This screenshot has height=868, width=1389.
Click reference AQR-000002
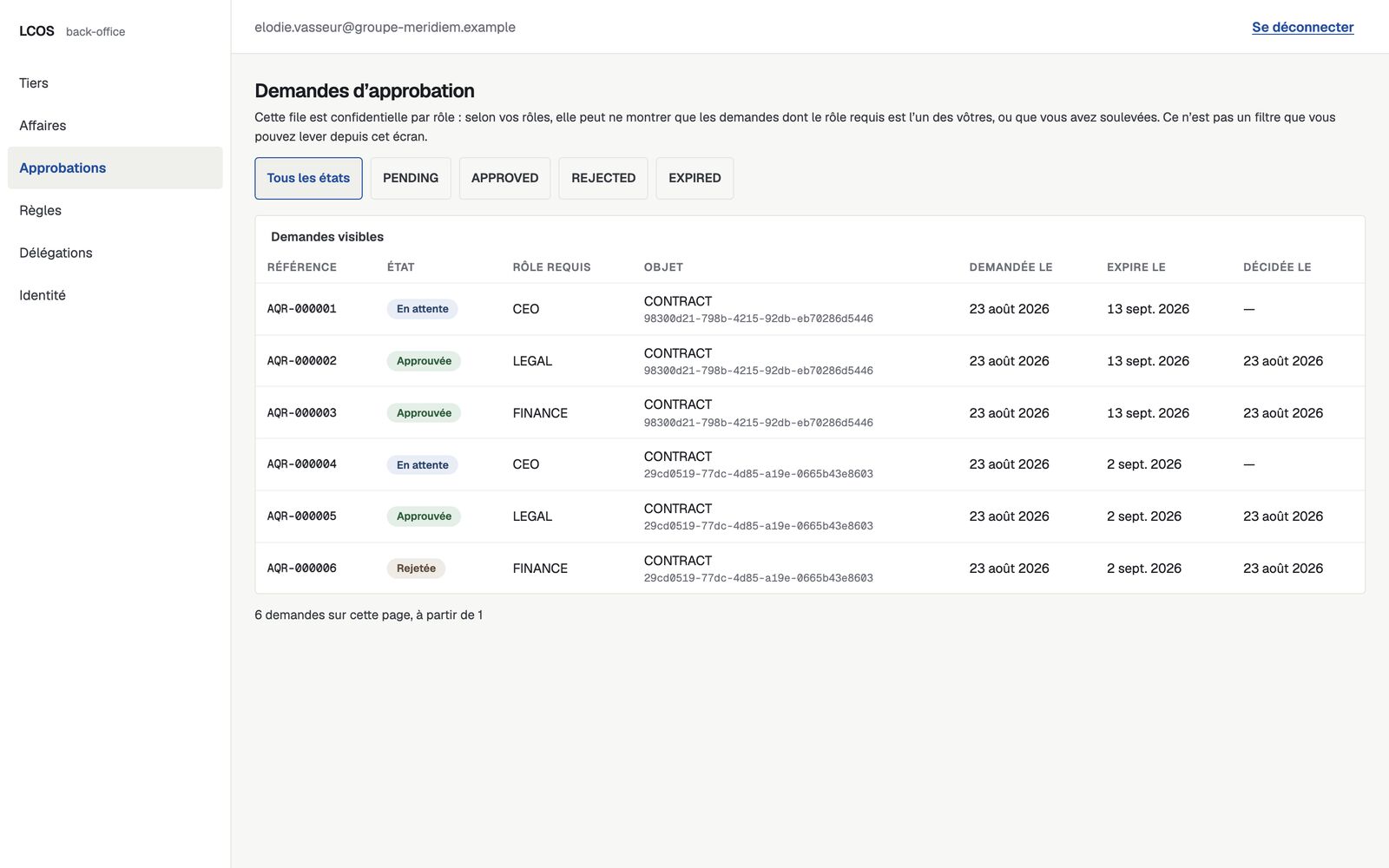pyautogui.click(x=301, y=361)
